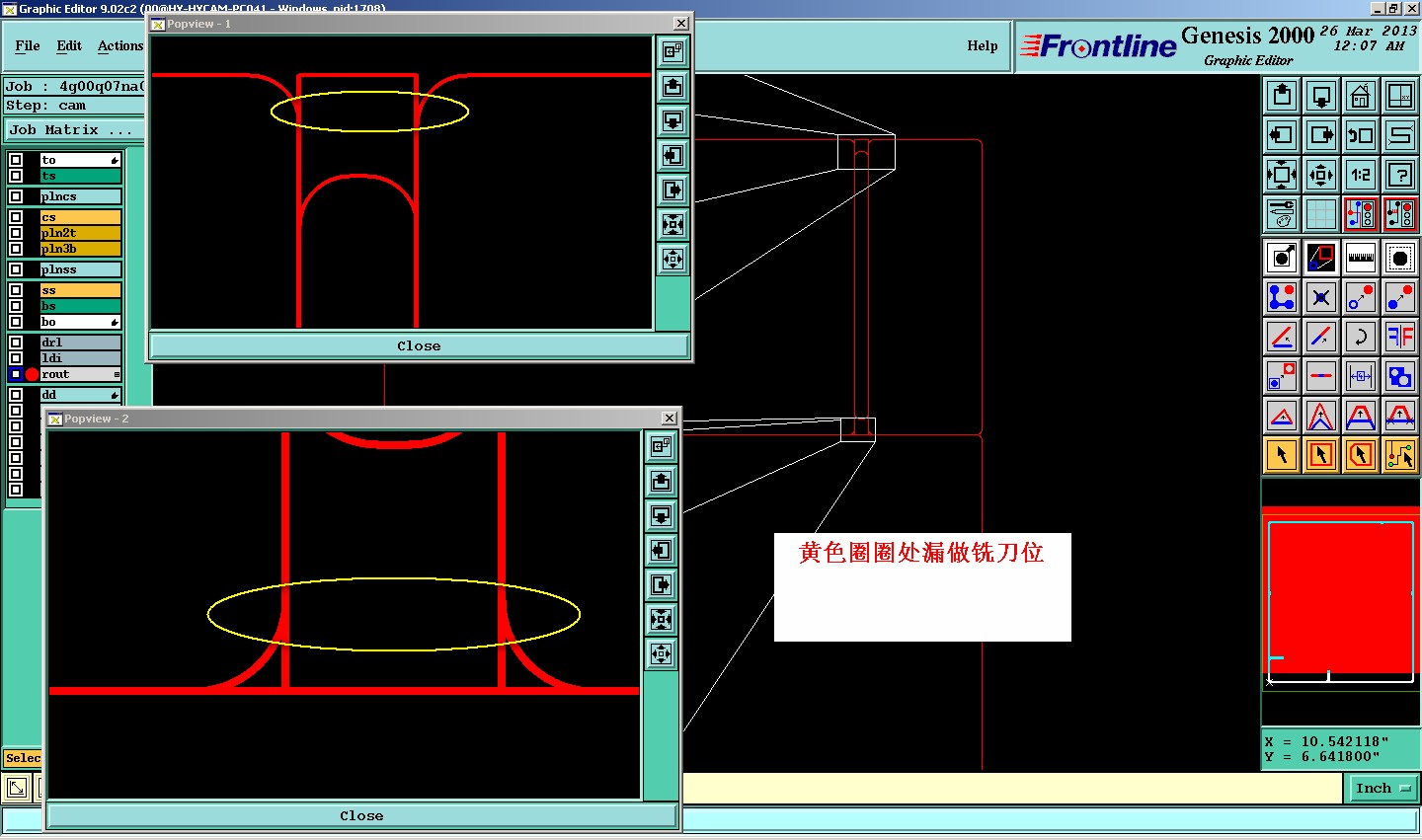Click the Selec button at bottom left

pyautogui.click(x=23, y=758)
